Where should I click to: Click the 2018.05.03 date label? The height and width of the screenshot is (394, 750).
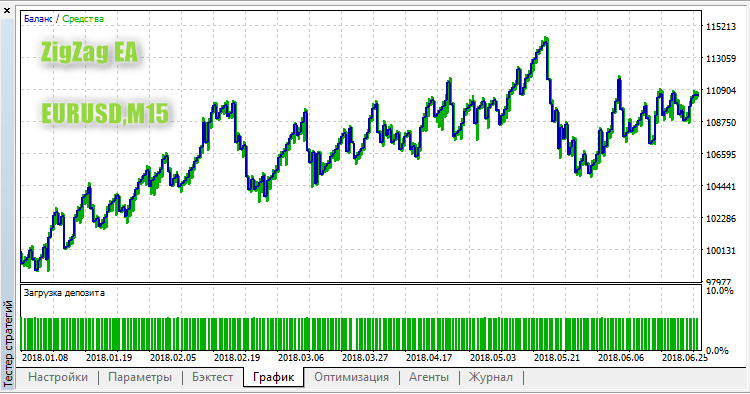[x=493, y=358]
